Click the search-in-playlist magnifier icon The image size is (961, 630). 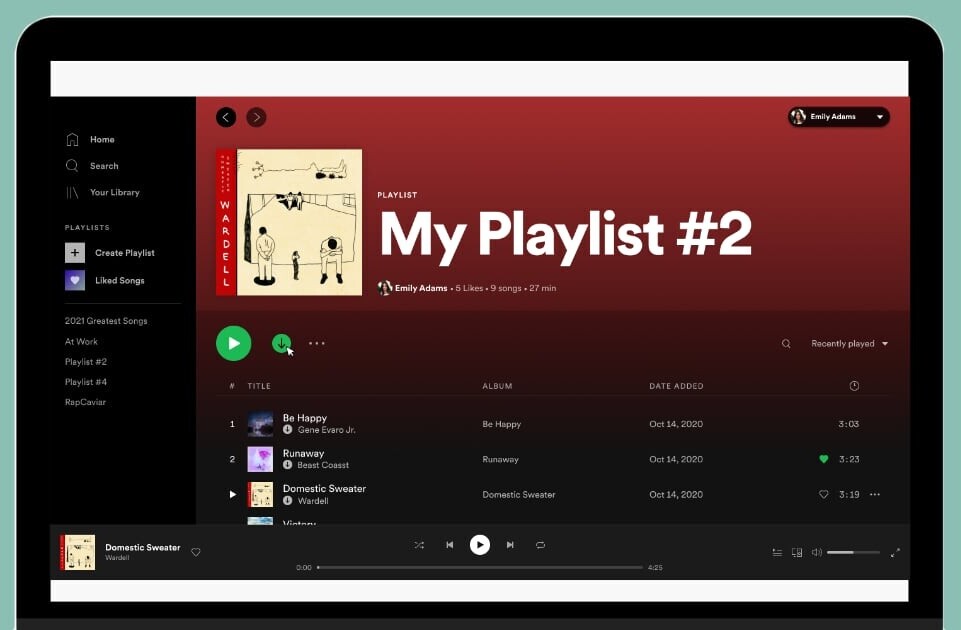786,344
